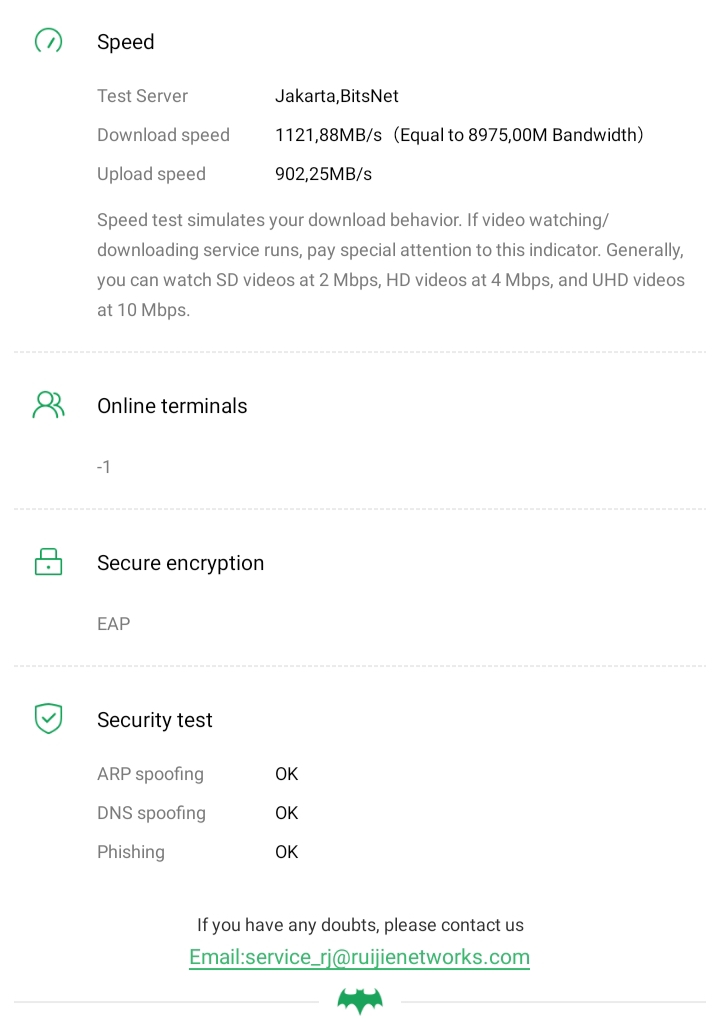Click the Phishing OK result
Viewport: 719px width, 1022px height.
[x=286, y=852]
